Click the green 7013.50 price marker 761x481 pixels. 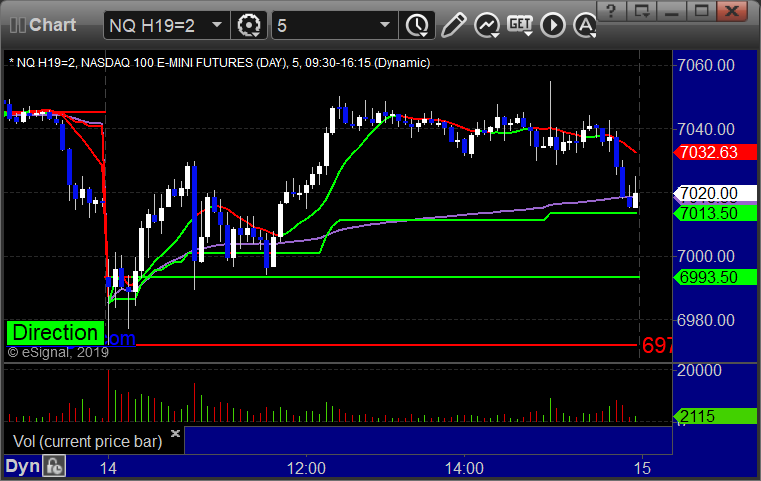click(x=715, y=213)
